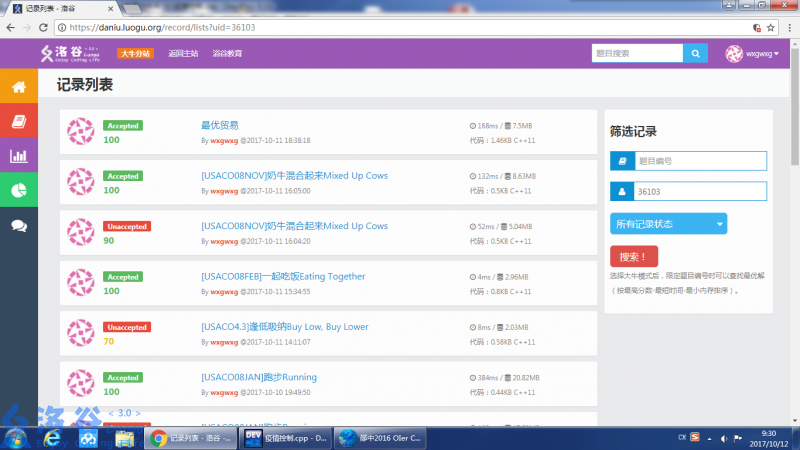This screenshot has width=800, height=450.
Task: Select the 大牛分站 nav item
Action: (135, 54)
